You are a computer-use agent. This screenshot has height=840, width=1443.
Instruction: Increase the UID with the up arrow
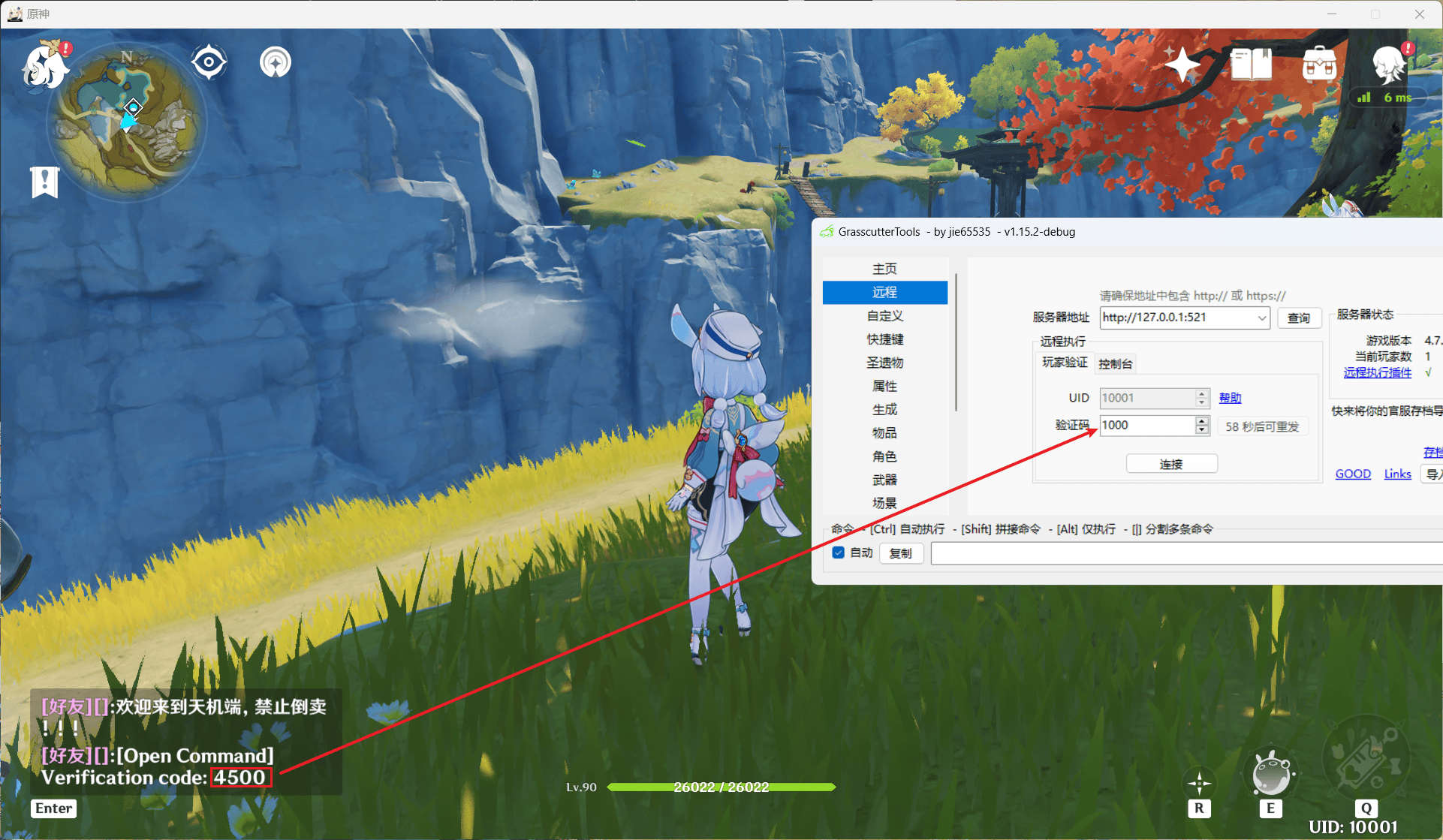pos(1202,393)
